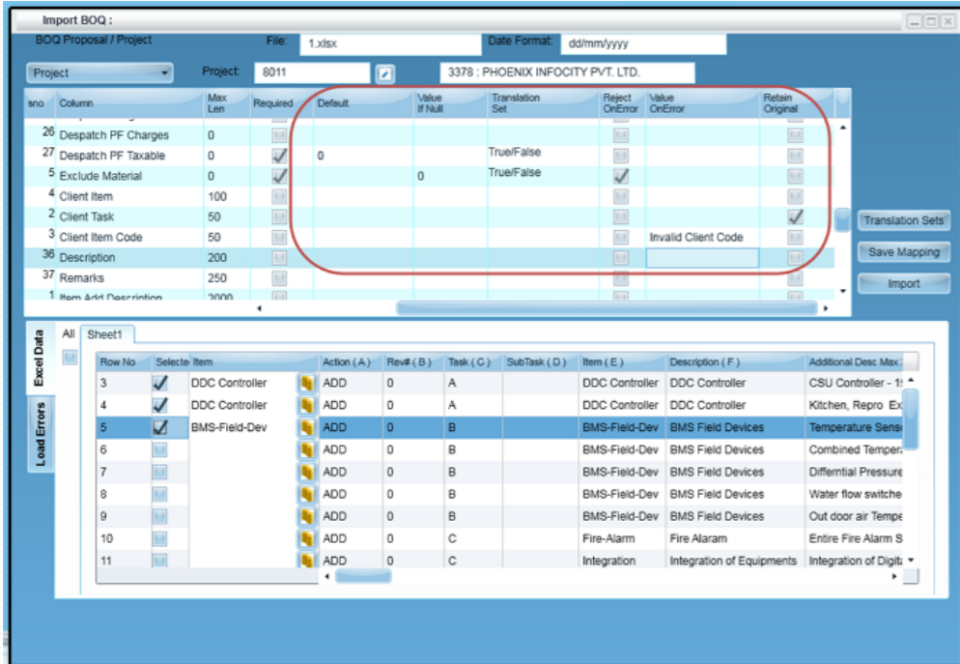960x664 pixels.
Task: Click the Translation Set column header
Action: tap(543, 103)
